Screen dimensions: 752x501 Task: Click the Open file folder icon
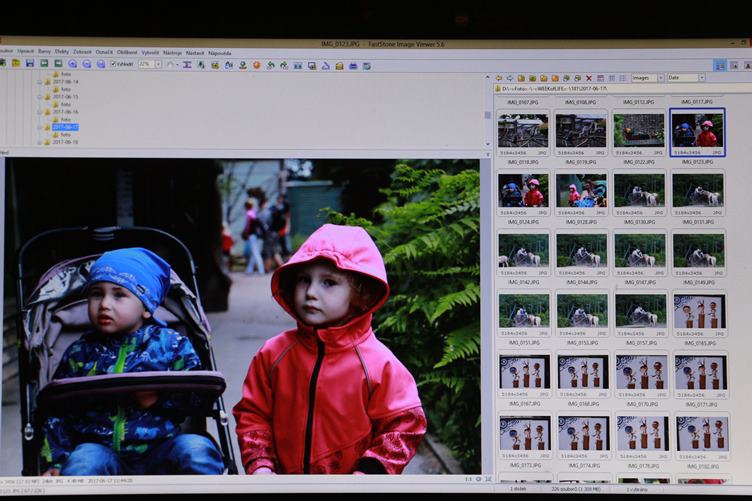click(x=16, y=64)
